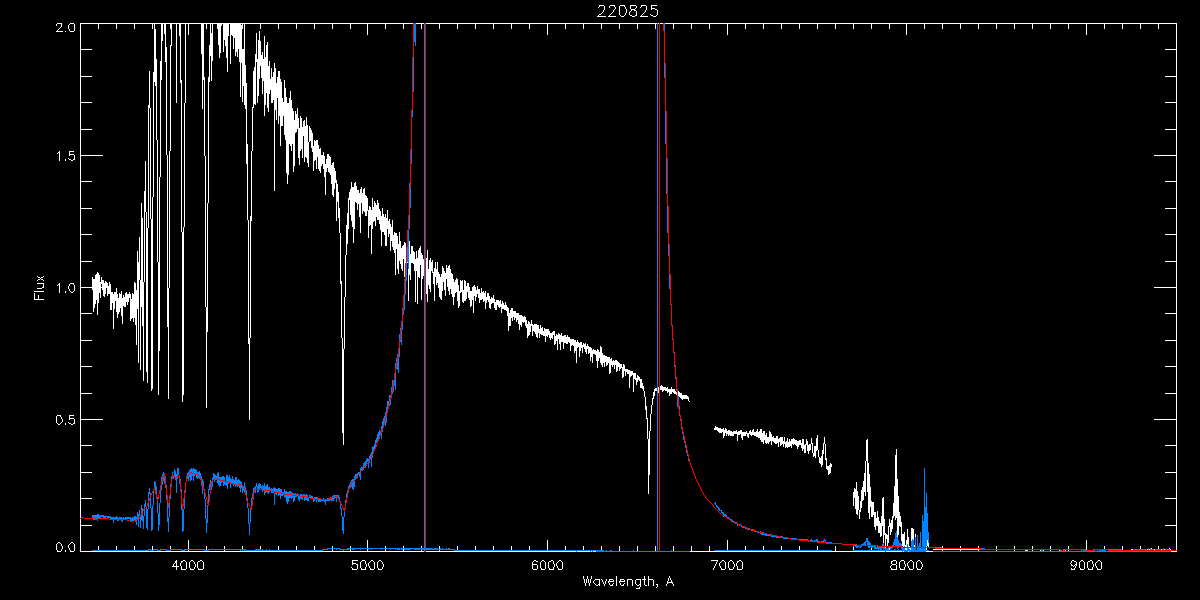Click the 1.0 flux tick label
Screen dimensions: 1200x600
coord(65,288)
